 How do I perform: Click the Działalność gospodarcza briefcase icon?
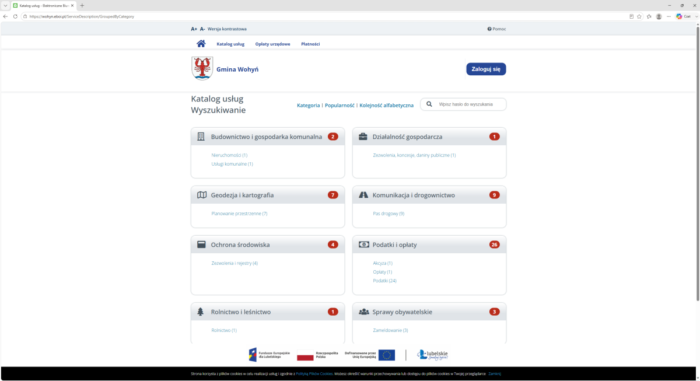tap(363, 137)
